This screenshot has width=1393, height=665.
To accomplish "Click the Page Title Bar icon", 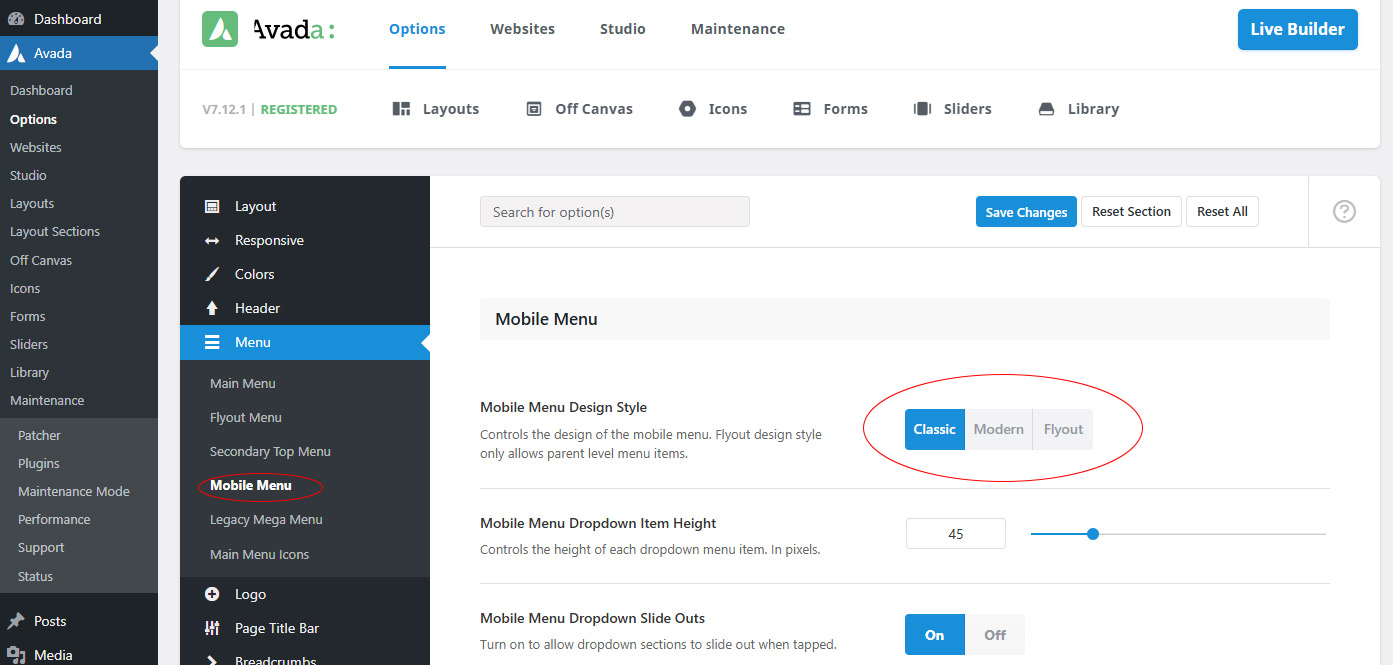I will [x=212, y=628].
